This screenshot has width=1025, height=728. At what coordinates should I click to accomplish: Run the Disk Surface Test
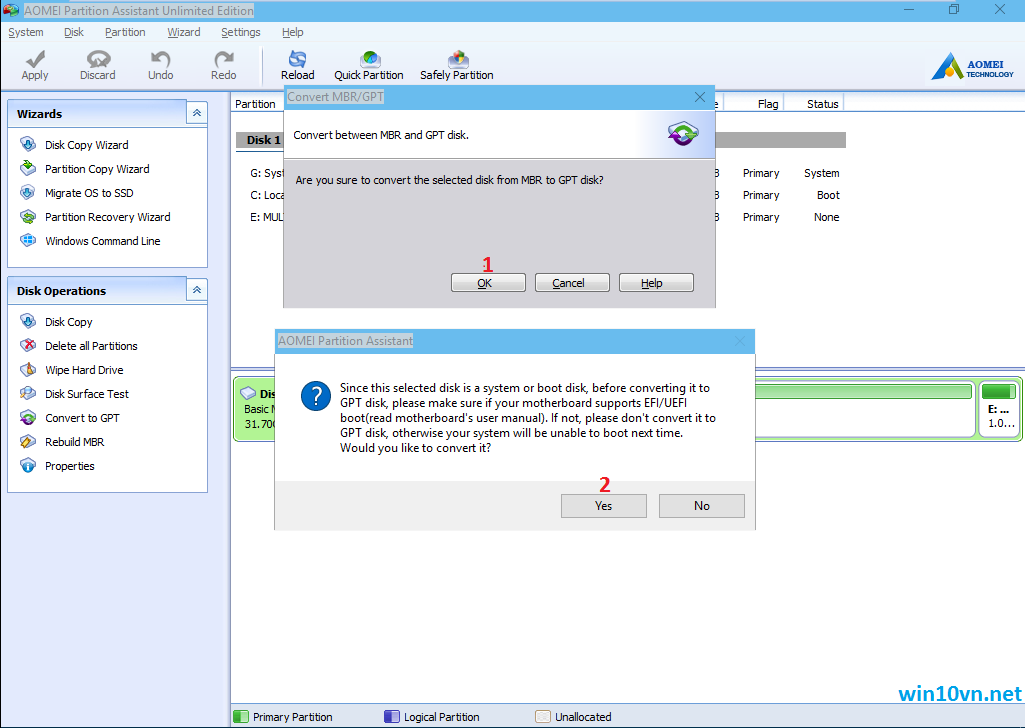coord(86,394)
